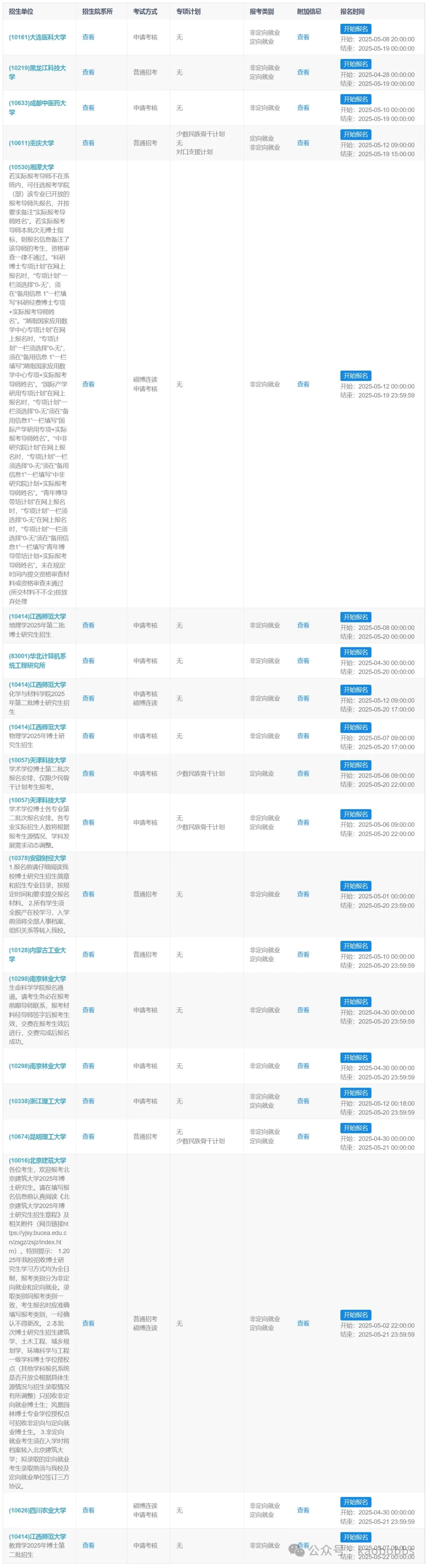Click 开始报名 for 成都中医药大学
The image size is (428, 1568).
tap(355, 99)
